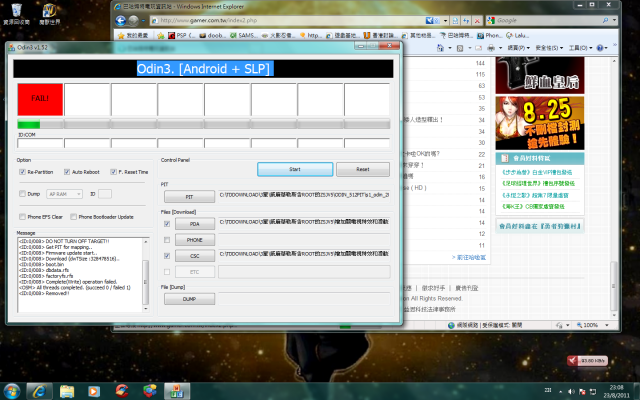640x400 pixels.
Task: Click the add to favorites bar star
Action: [x=161, y=36]
